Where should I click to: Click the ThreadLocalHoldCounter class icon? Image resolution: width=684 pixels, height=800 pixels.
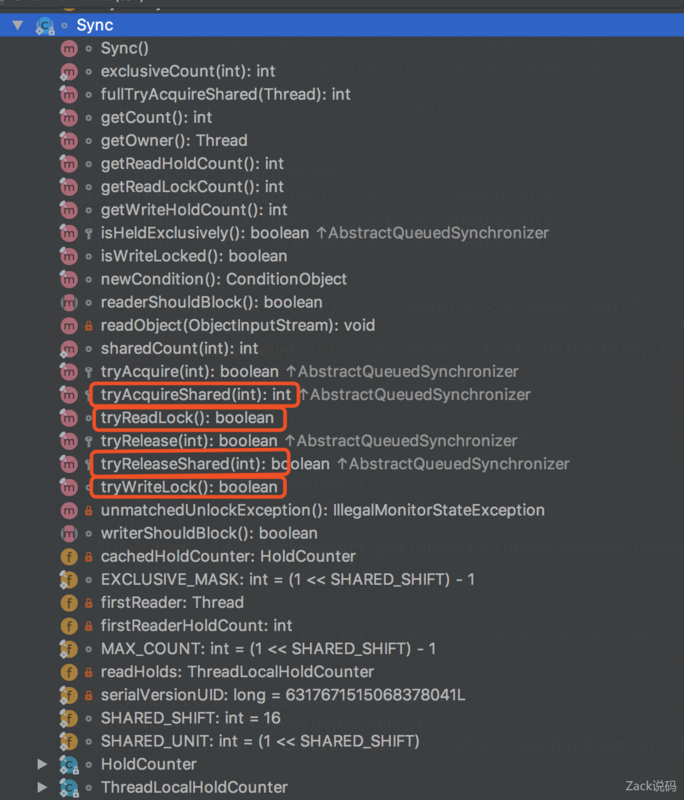[x=69, y=787]
